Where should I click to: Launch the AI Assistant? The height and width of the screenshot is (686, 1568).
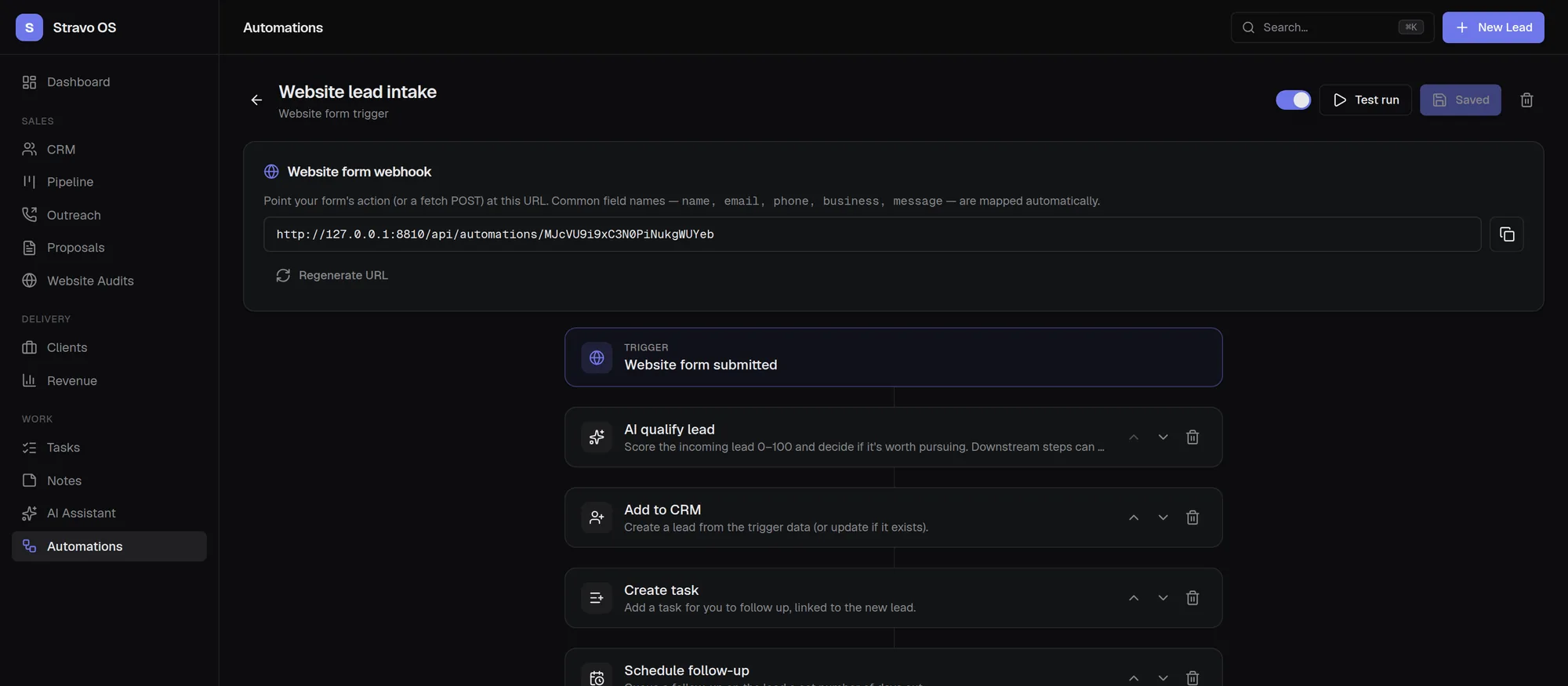point(109,514)
